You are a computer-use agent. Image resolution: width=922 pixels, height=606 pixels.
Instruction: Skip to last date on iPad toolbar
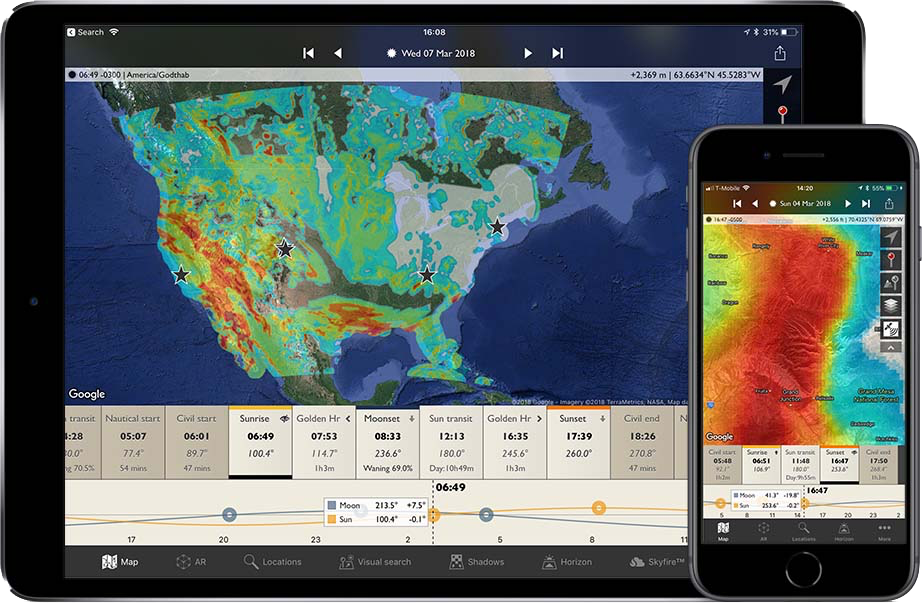pyautogui.click(x=557, y=53)
